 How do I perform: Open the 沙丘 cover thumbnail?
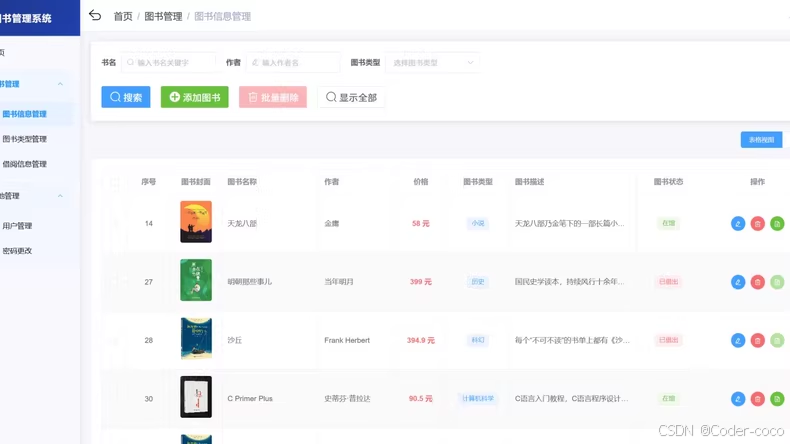point(196,338)
